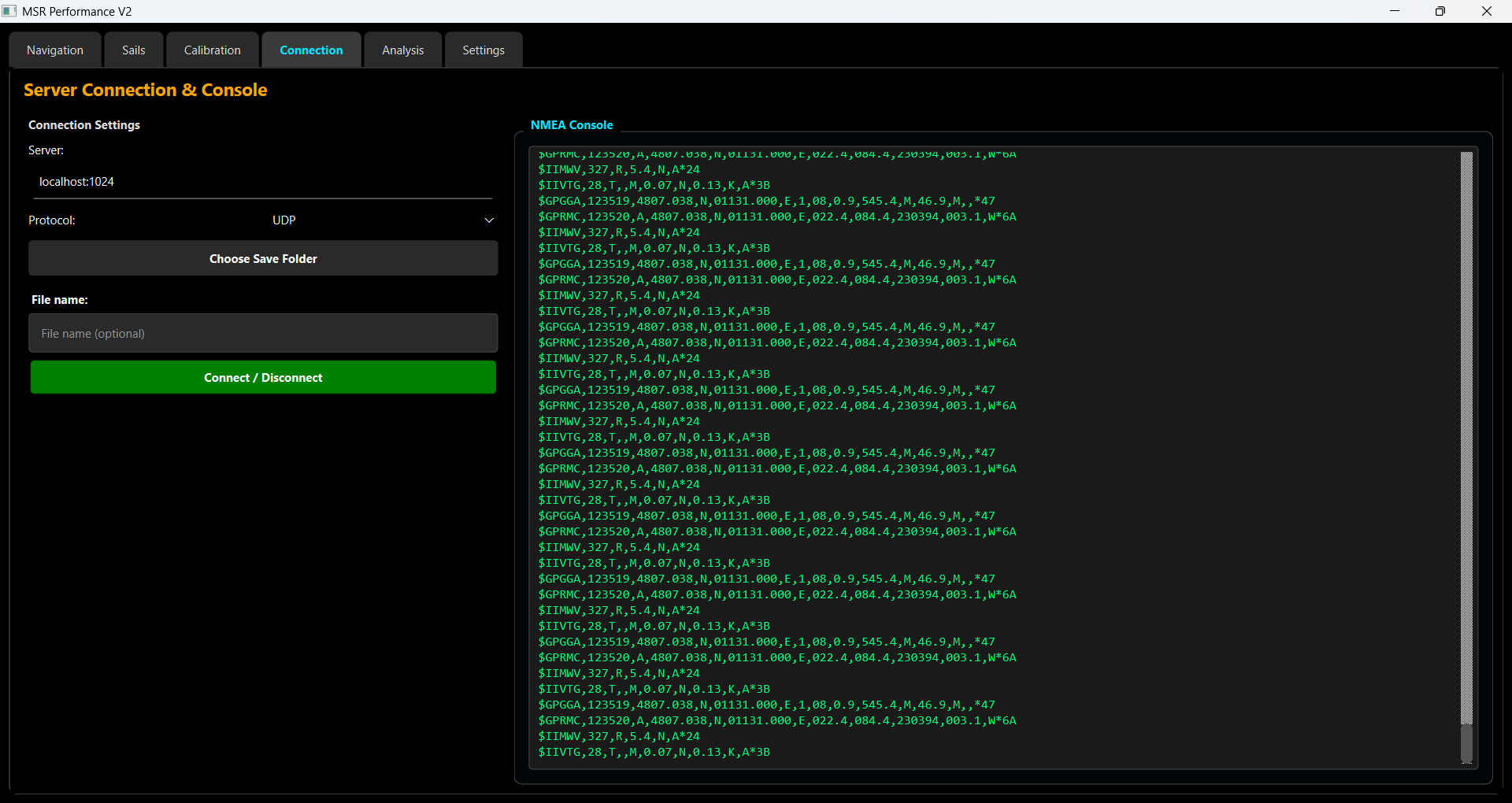
Task: Minimize the MSR Performance window
Action: 1395,11
